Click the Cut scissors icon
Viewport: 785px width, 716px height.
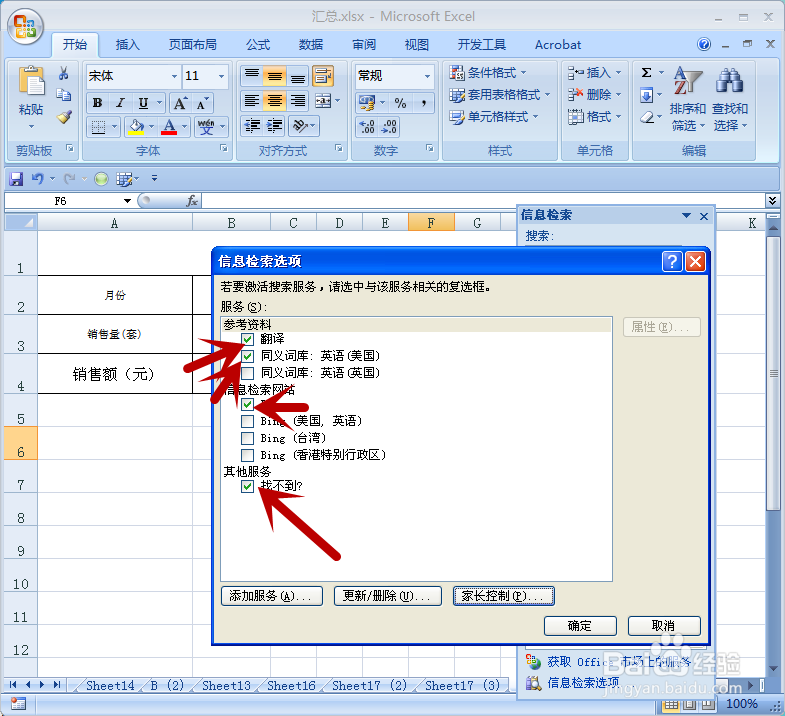coord(64,74)
